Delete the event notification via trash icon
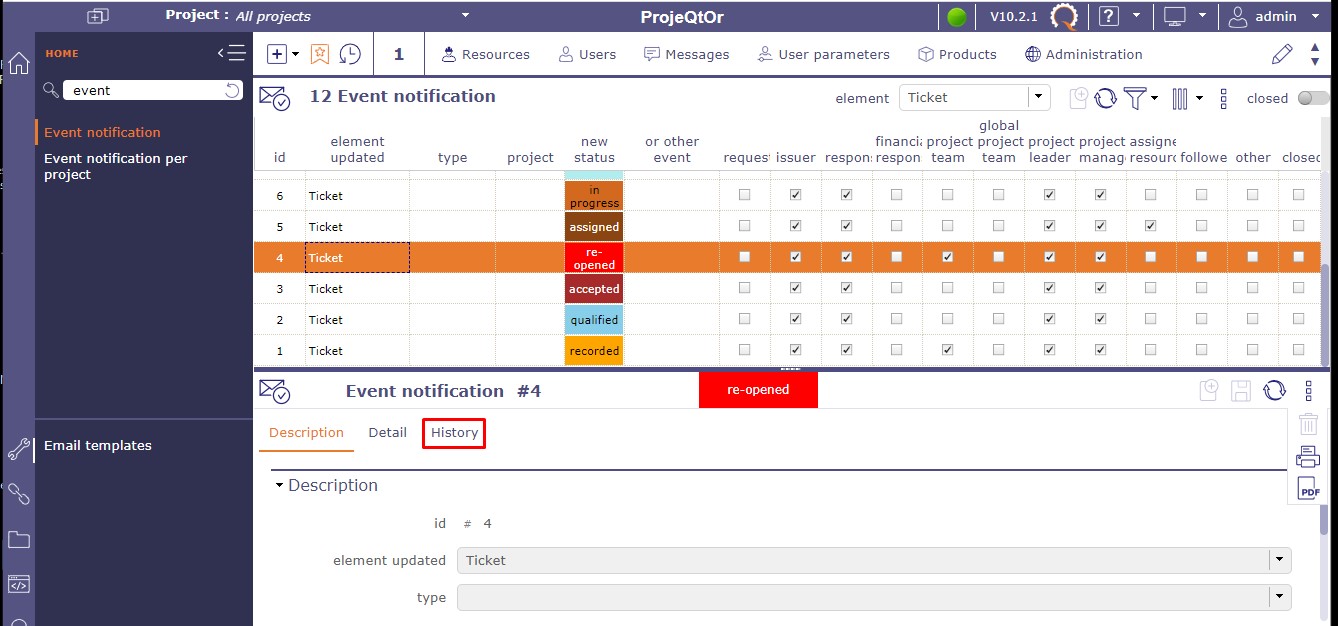This screenshot has height=626, width=1338. click(1308, 424)
